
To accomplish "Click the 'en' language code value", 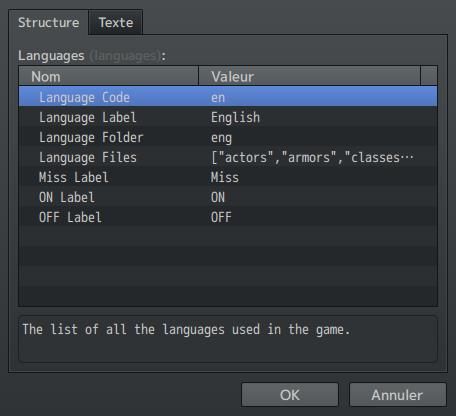I will [218, 97].
